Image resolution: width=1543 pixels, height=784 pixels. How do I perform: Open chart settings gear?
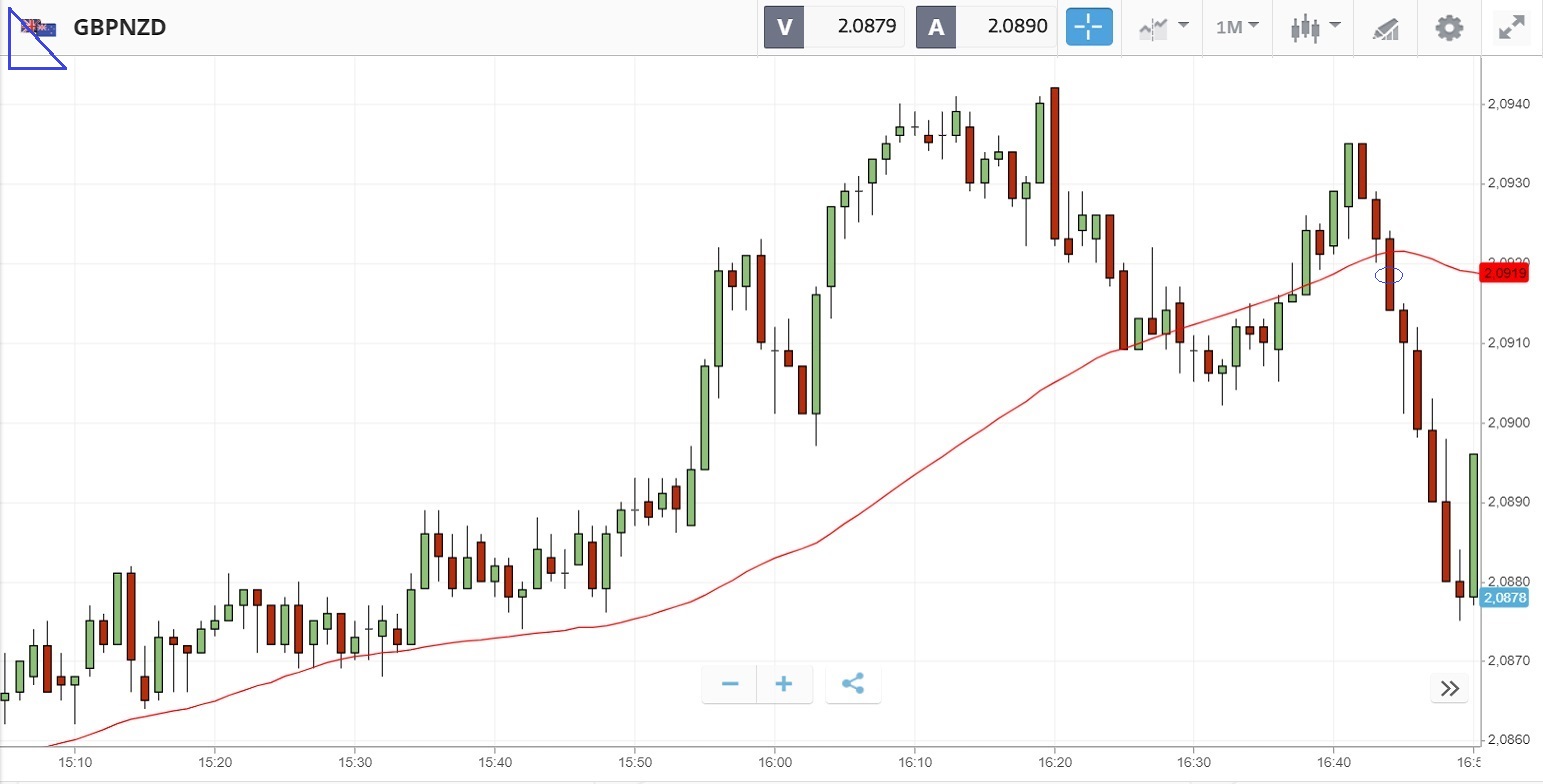(1449, 27)
